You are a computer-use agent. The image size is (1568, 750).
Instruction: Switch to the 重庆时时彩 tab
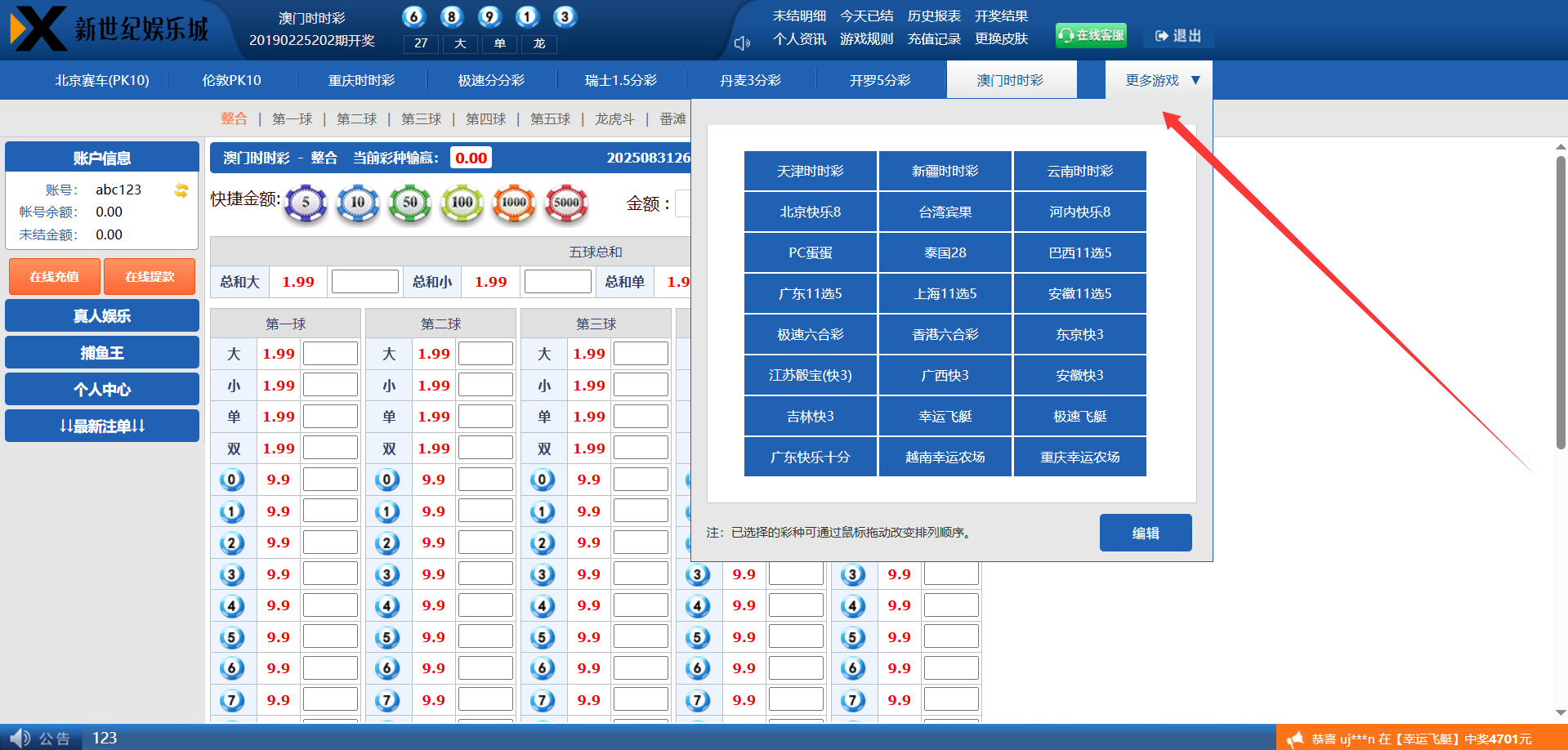tap(361, 80)
